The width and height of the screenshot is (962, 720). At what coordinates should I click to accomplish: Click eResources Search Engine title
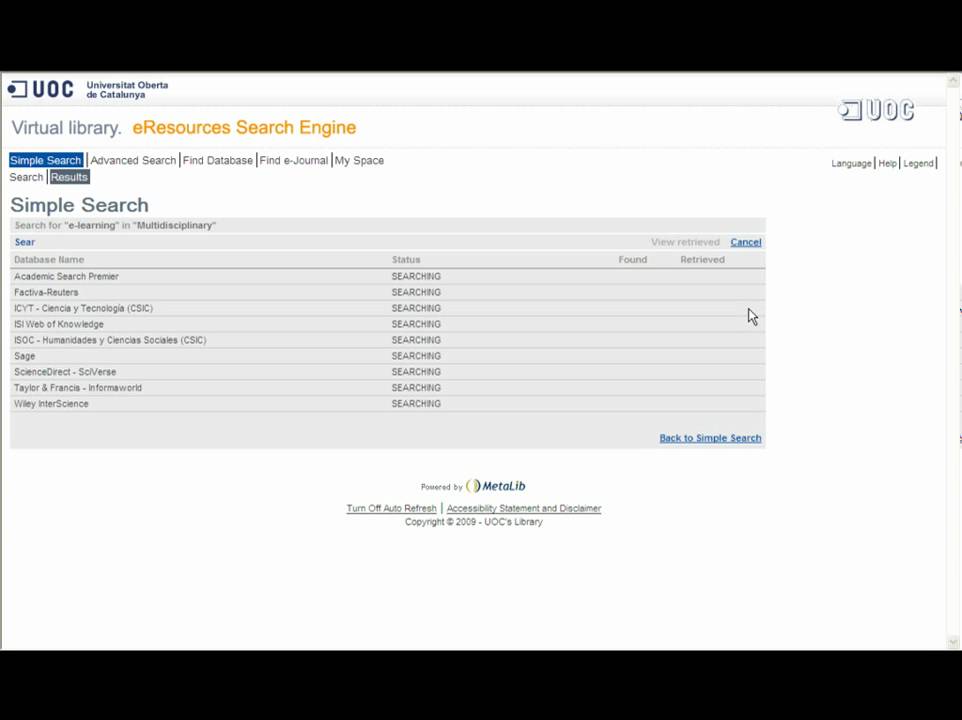point(244,128)
